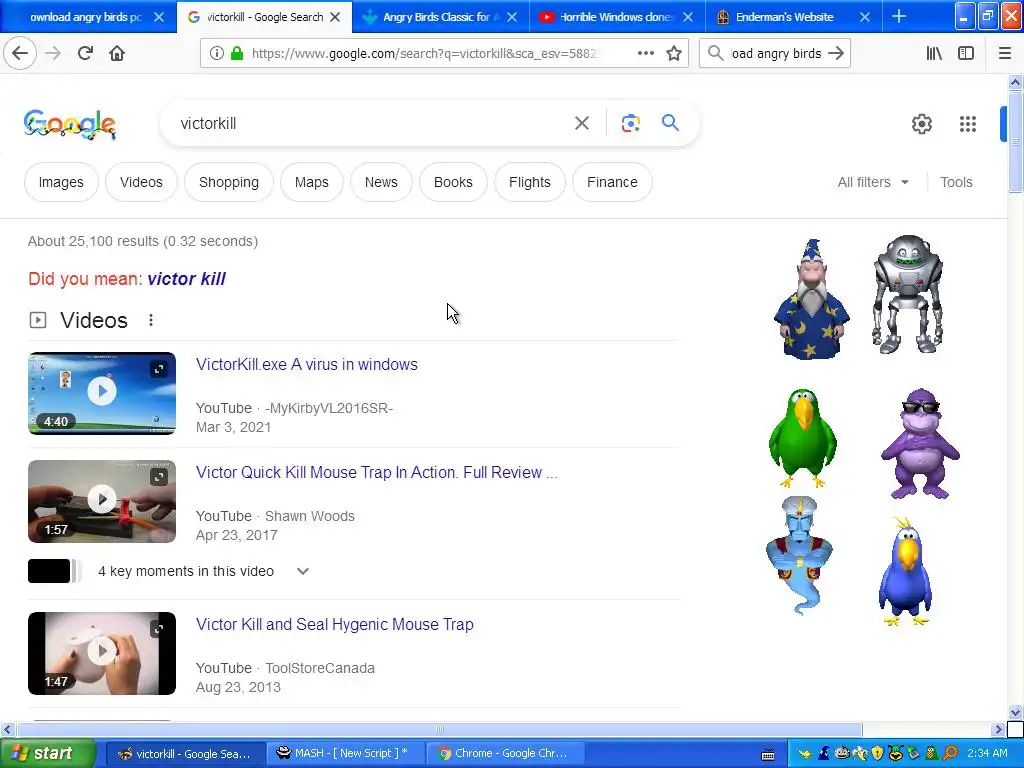Open Victor Quick Kill Mouse Trap review
Screen dimensions: 1024x768
(376, 472)
